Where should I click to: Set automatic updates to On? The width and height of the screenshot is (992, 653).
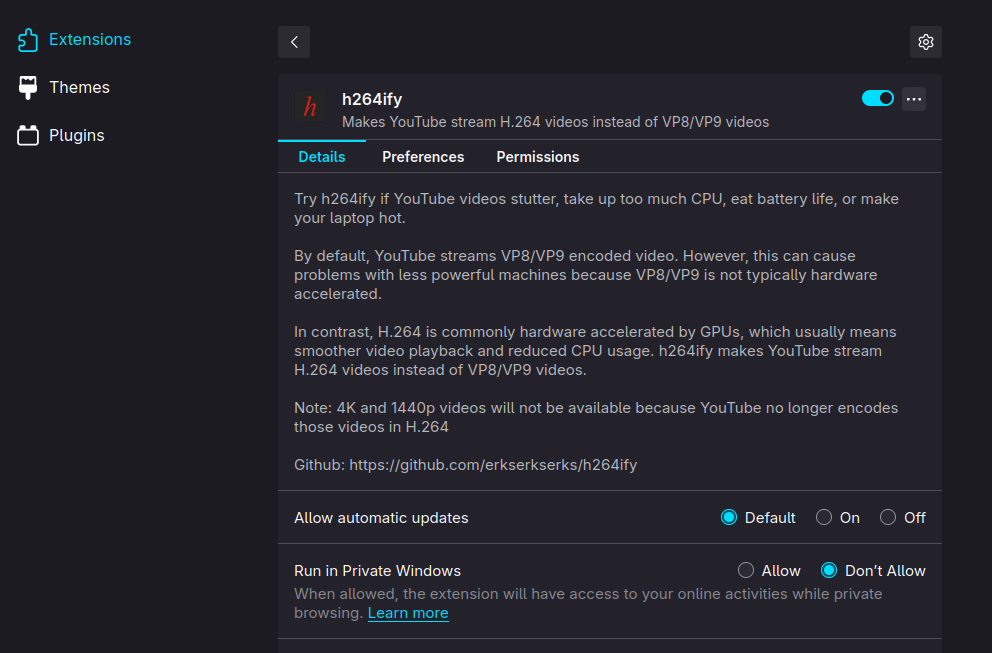point(824,518)
